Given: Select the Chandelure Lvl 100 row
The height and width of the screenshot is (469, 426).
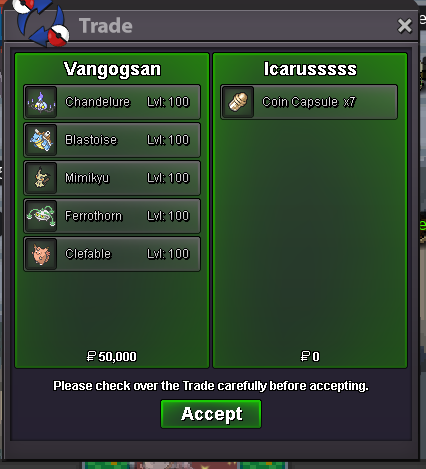Looking at the screenshot, I should (112, 102).
